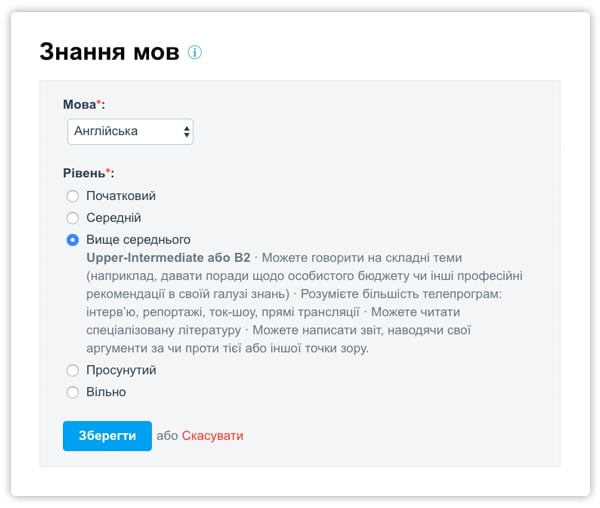This screenshot has height=508, width=600.
Task: Choose the Середній level radio button
Action: pos(72,218)
